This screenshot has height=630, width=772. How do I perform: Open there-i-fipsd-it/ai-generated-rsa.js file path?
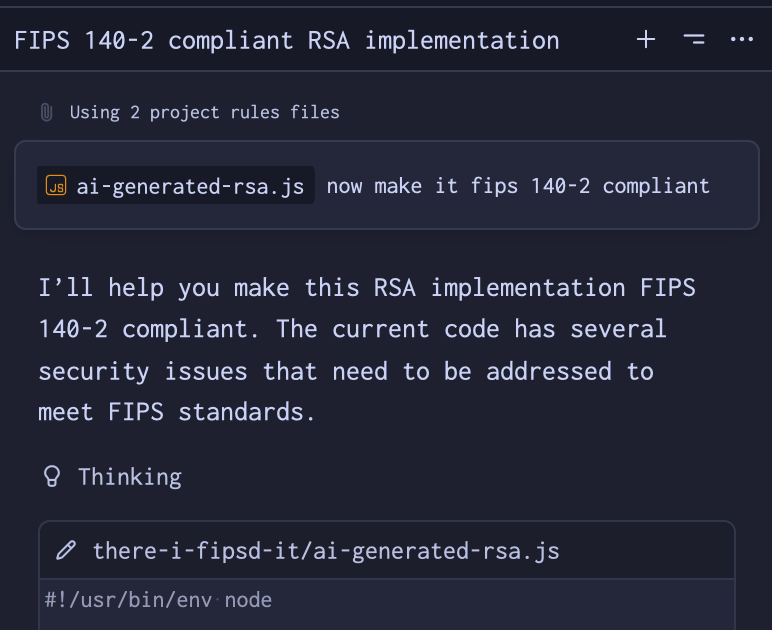tap(325, 550)
